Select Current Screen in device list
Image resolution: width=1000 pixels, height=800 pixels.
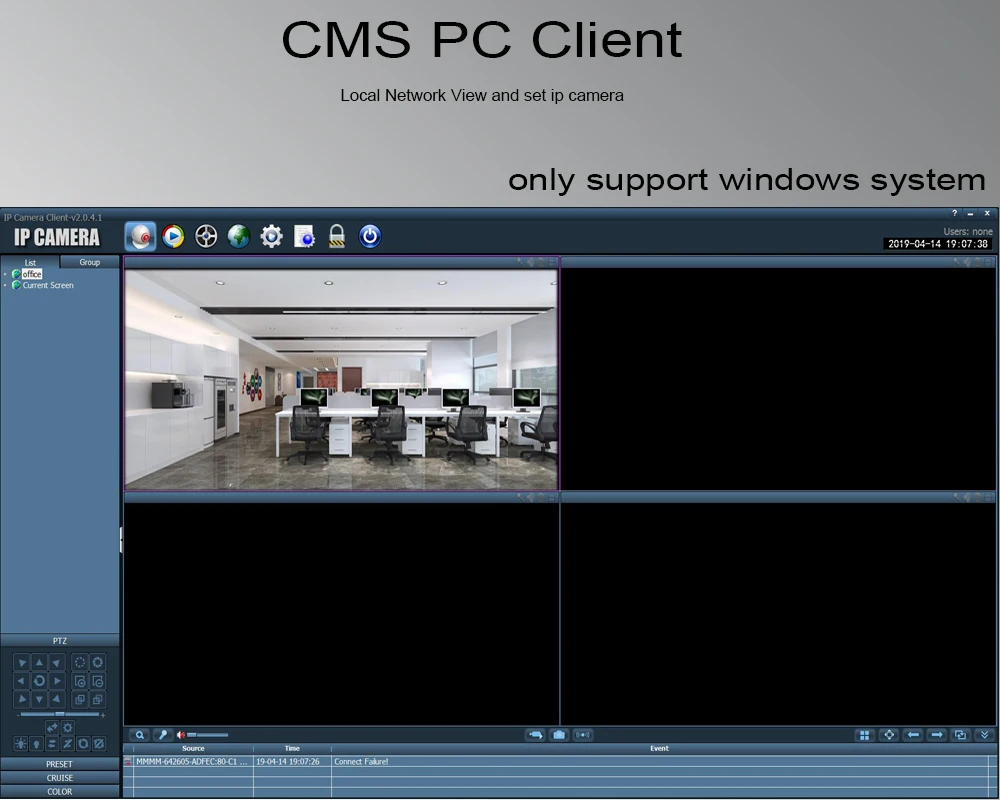click(x=48, y=285)
